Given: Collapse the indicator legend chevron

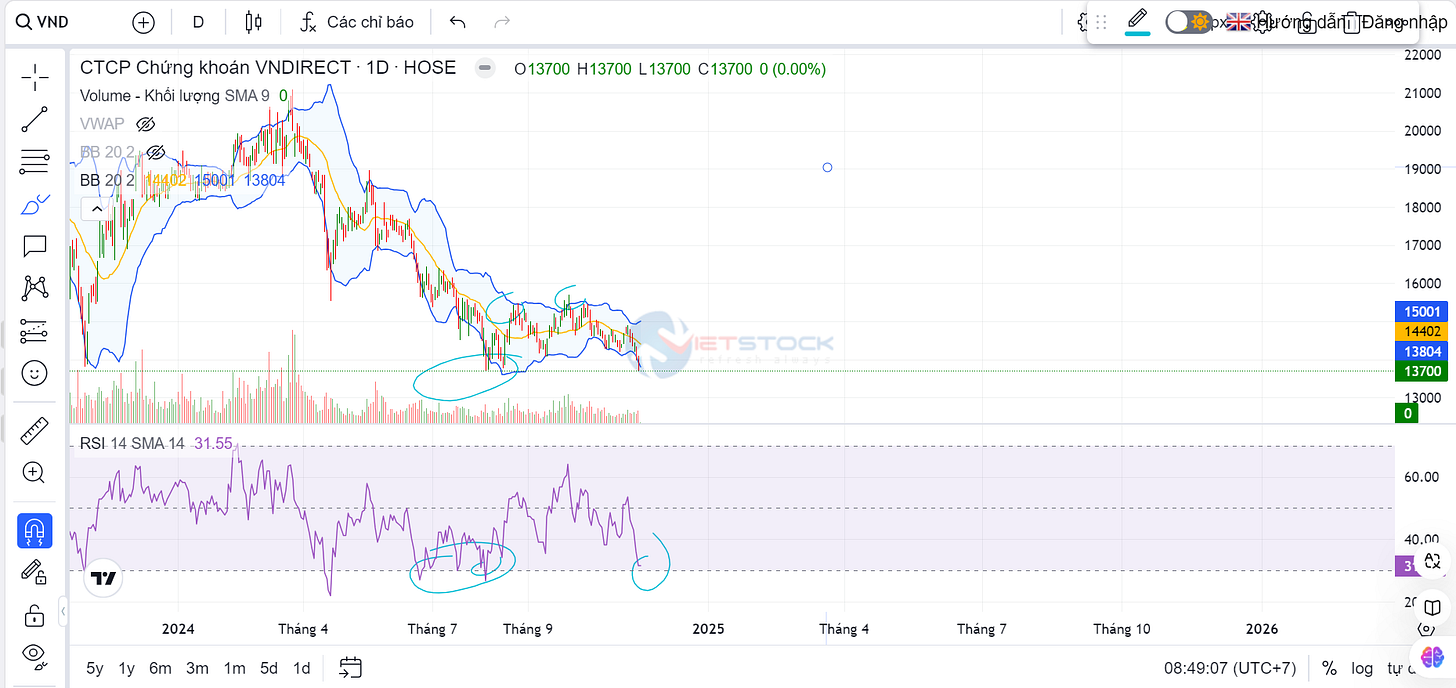Looking at the screenshot, I should pos(95,208).
